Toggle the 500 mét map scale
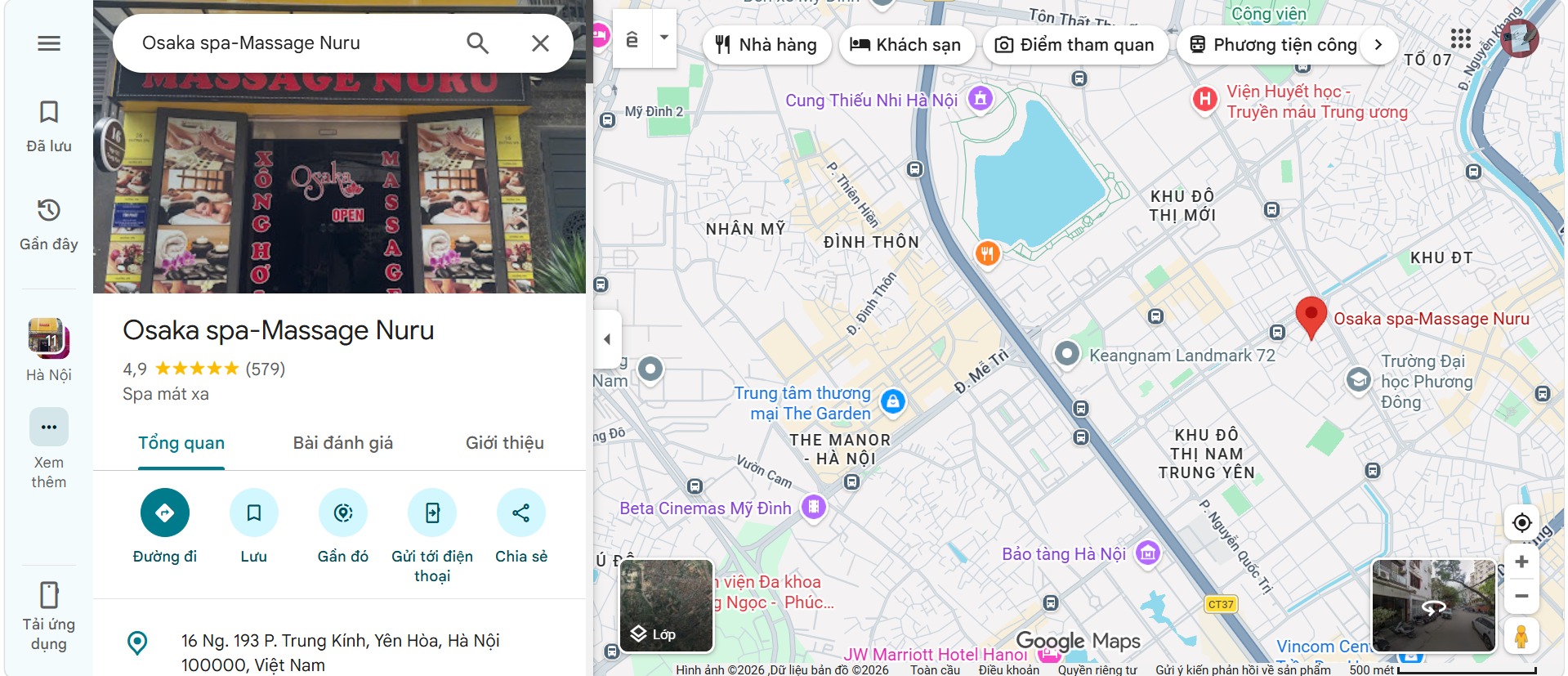 coord(1444,669)
